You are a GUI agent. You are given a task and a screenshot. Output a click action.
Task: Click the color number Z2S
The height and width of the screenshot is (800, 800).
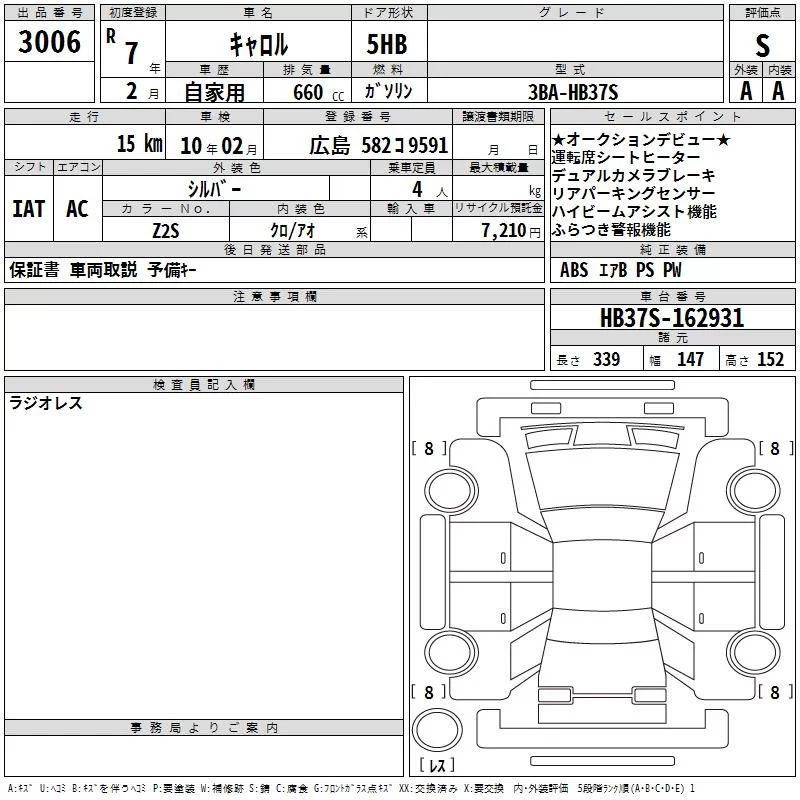pyautogui.click(x=166, y=231)
